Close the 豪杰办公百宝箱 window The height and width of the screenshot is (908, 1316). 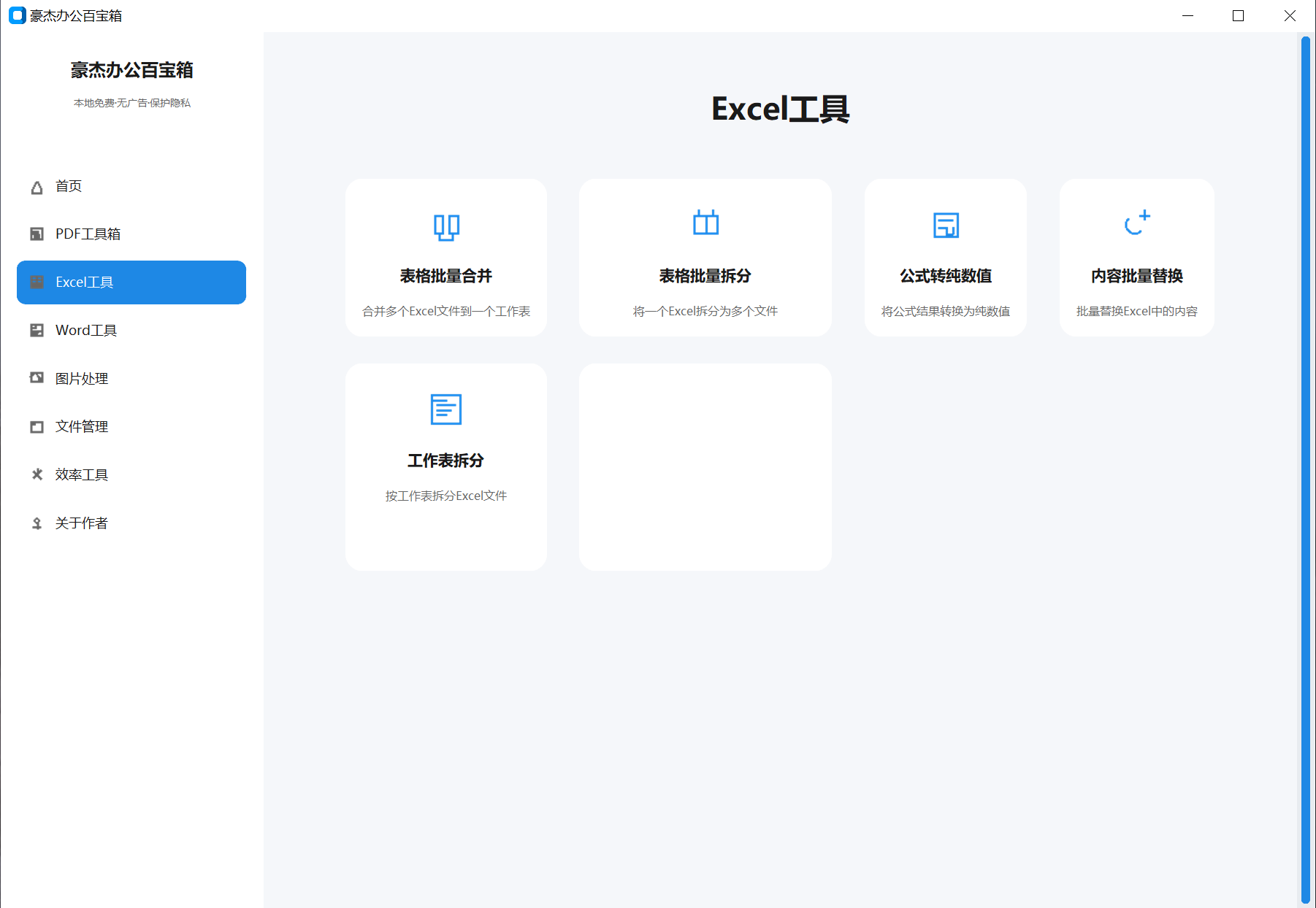[1290, 15]
